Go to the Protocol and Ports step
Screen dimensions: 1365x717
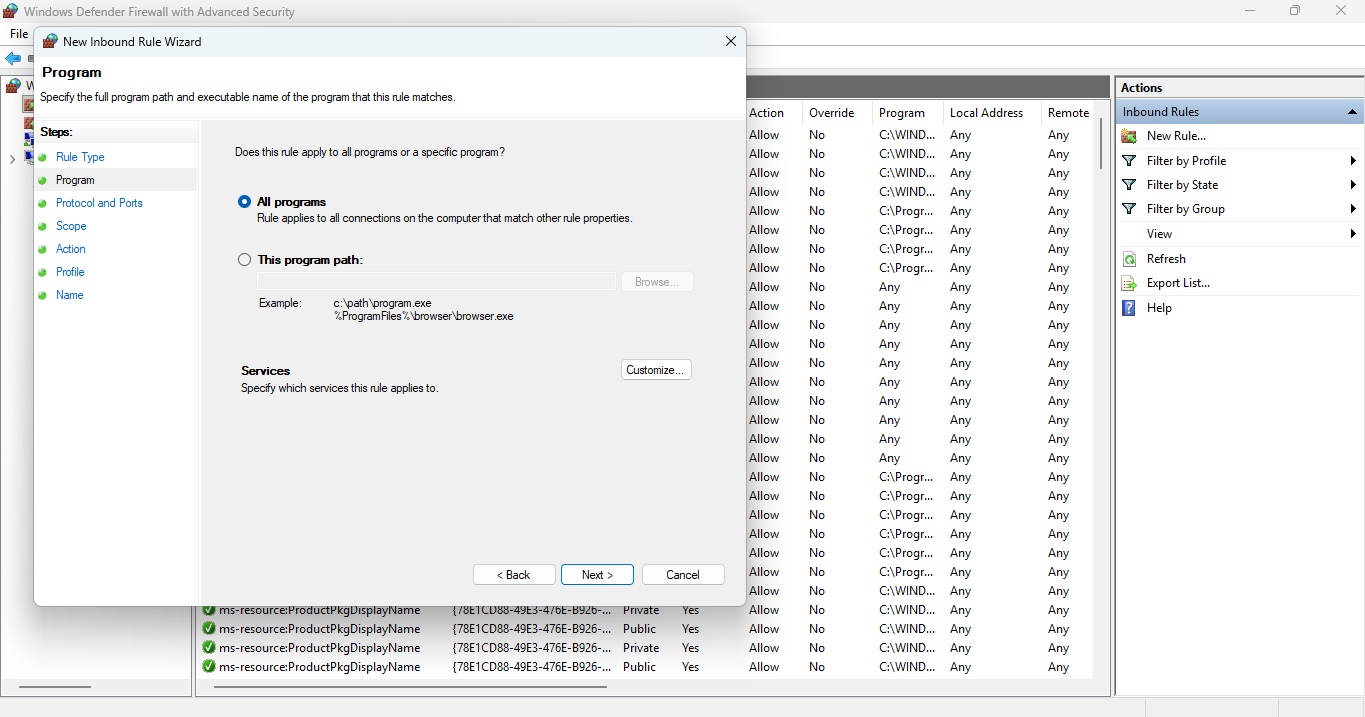coord(99,203)
